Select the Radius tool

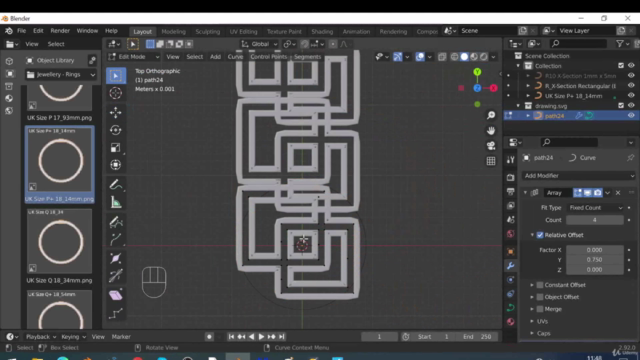point(116,258)
